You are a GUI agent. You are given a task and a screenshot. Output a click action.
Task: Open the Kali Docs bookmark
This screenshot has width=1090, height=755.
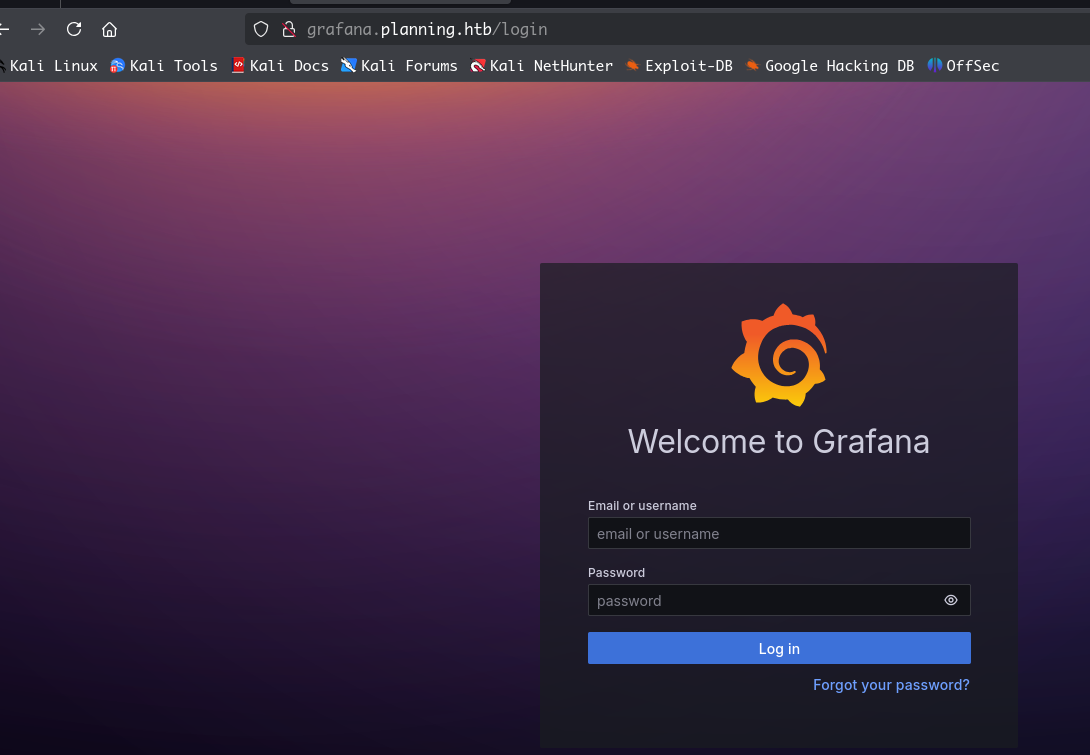pos(280,66)
